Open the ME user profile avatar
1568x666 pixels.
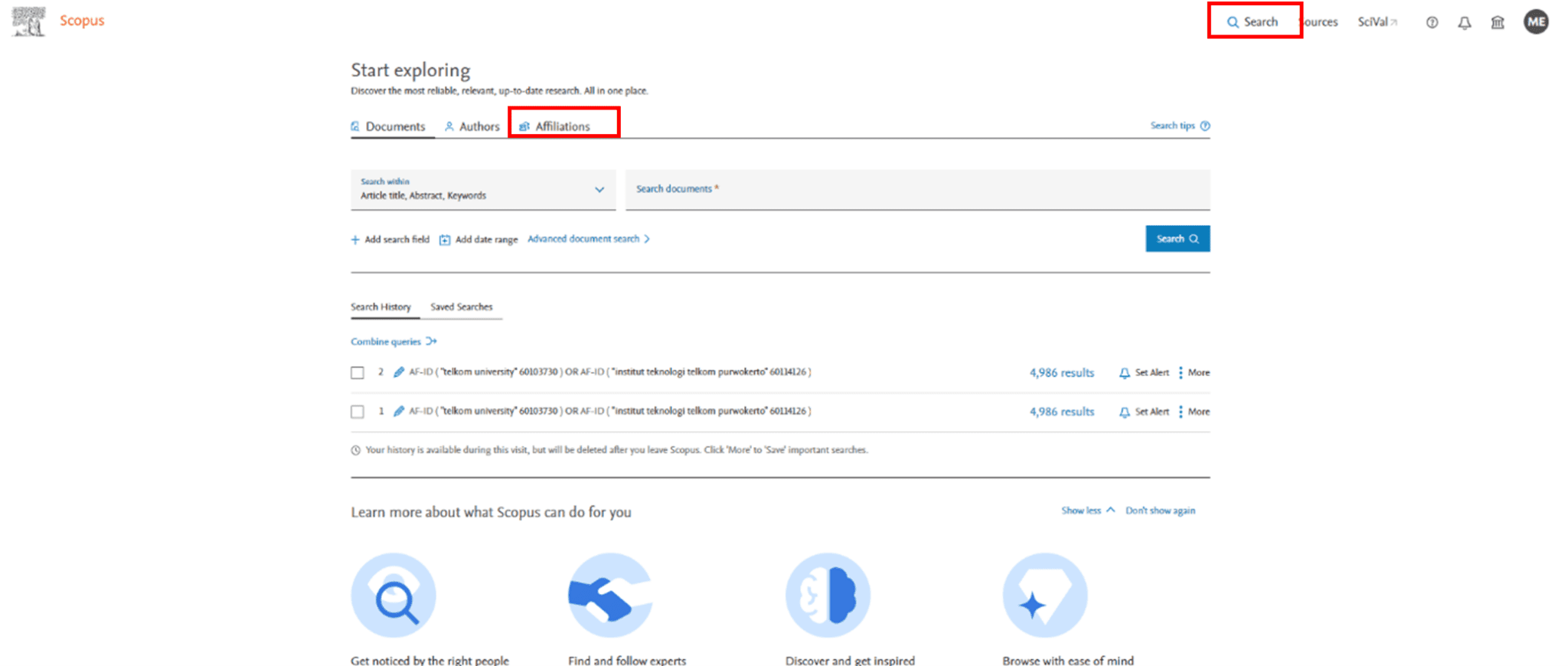click(1535, 22)
